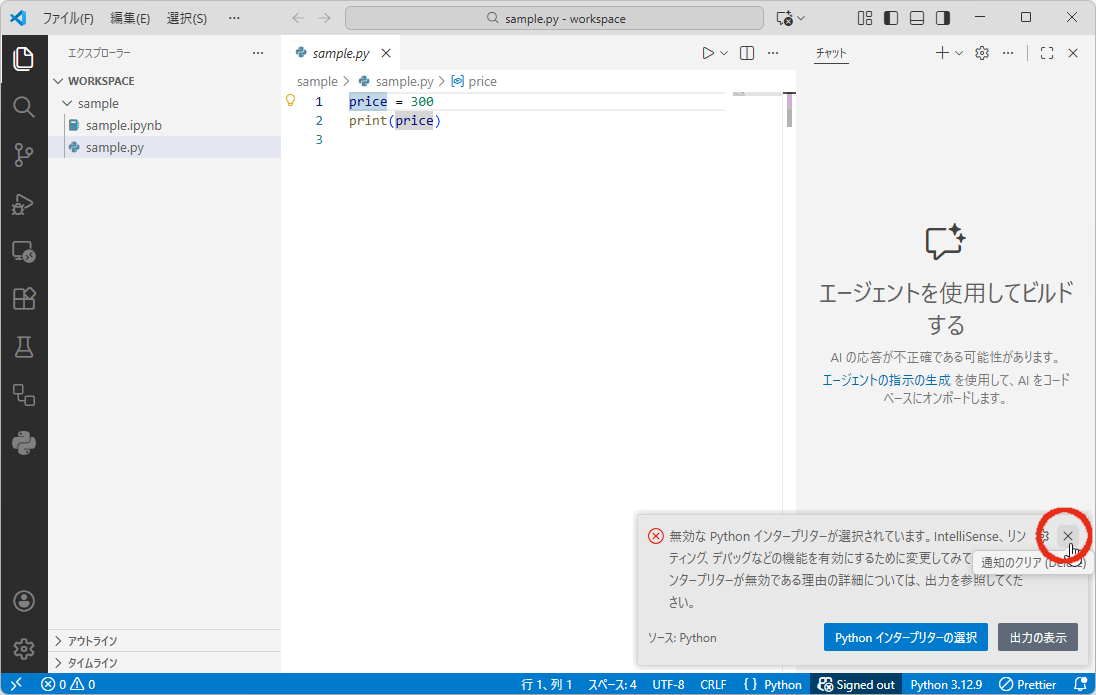This screenshot has width=1096, height=695.
Task: Maximize the chat panel
Action: (1047, 53)
